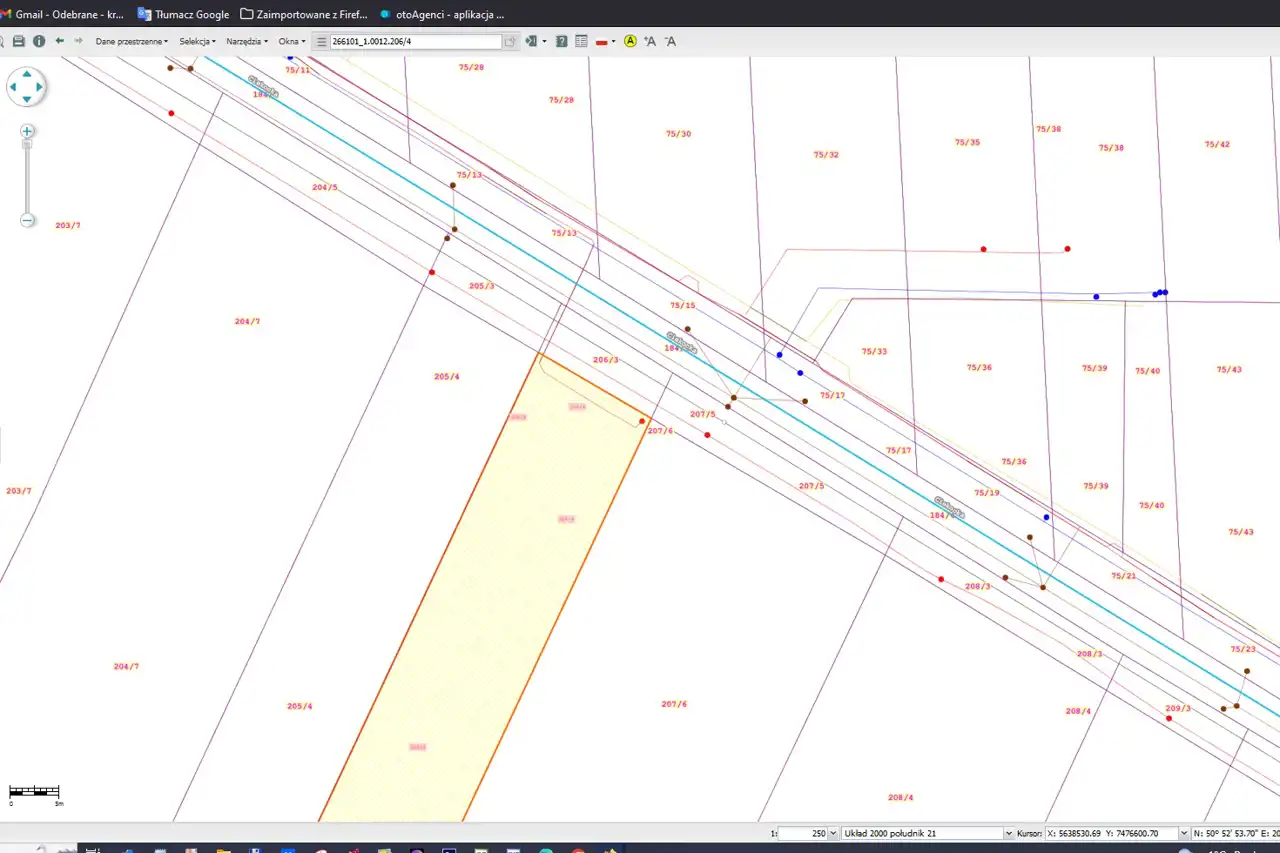Click the zoom level slider handle

[28, 145]
